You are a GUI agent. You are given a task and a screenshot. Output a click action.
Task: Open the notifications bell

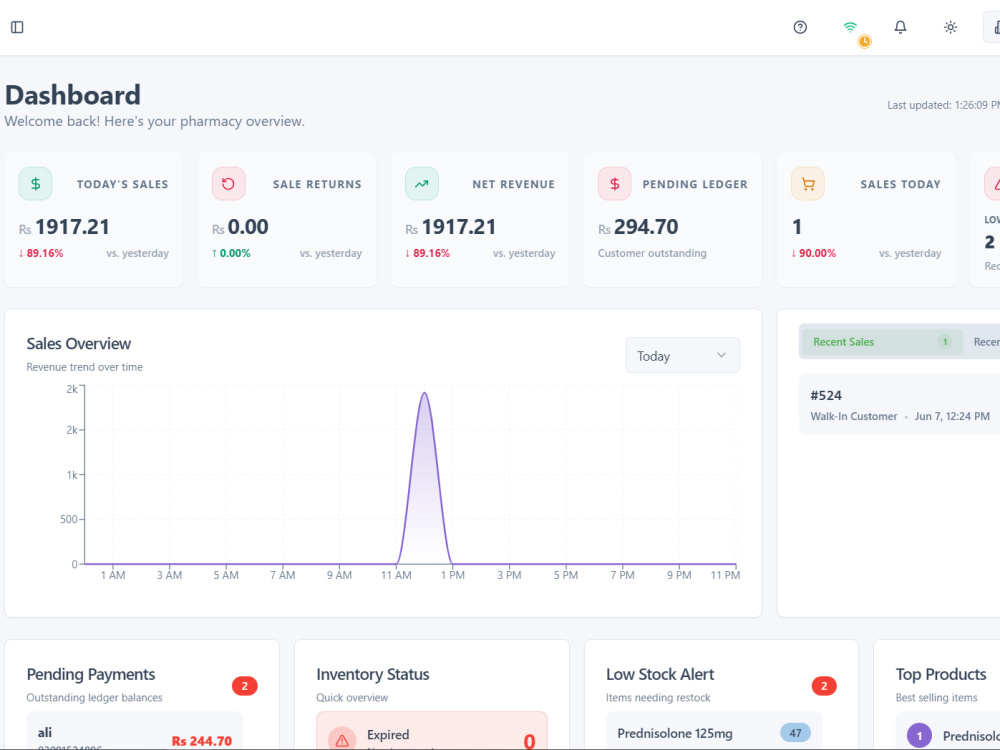click(x=900, y=27)
